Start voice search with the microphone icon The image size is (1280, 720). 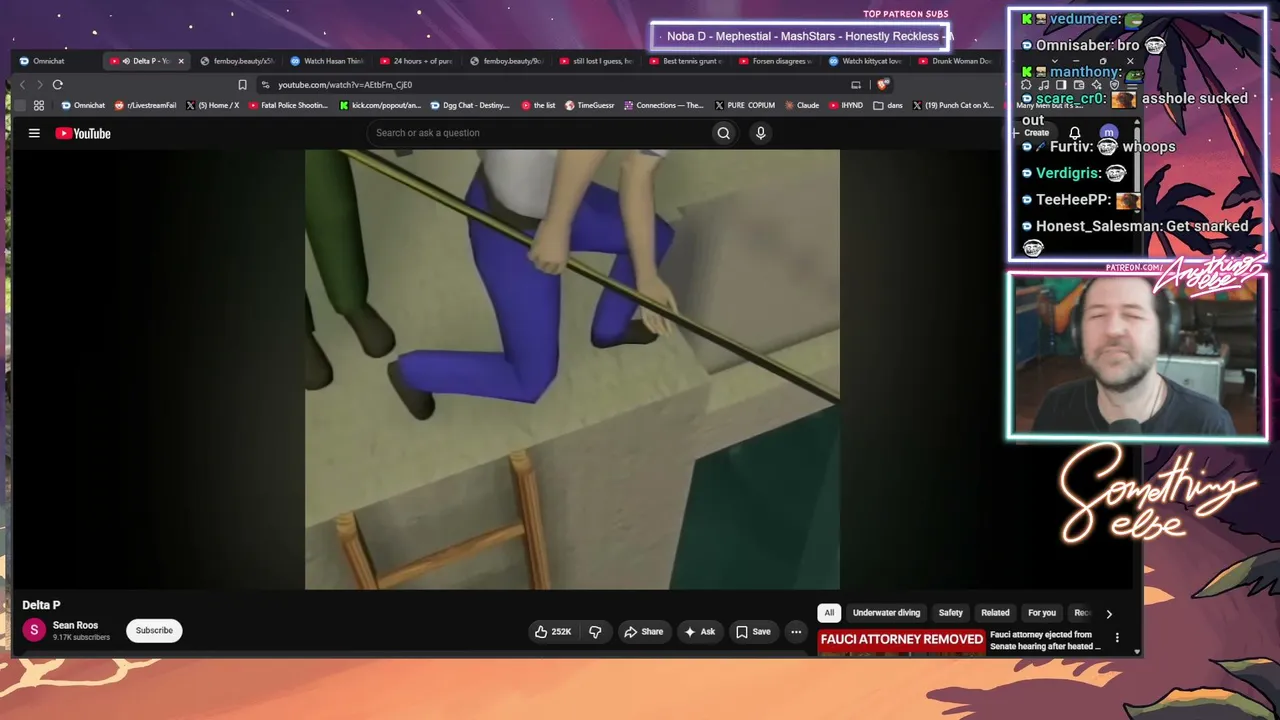(x=760, y=133)
